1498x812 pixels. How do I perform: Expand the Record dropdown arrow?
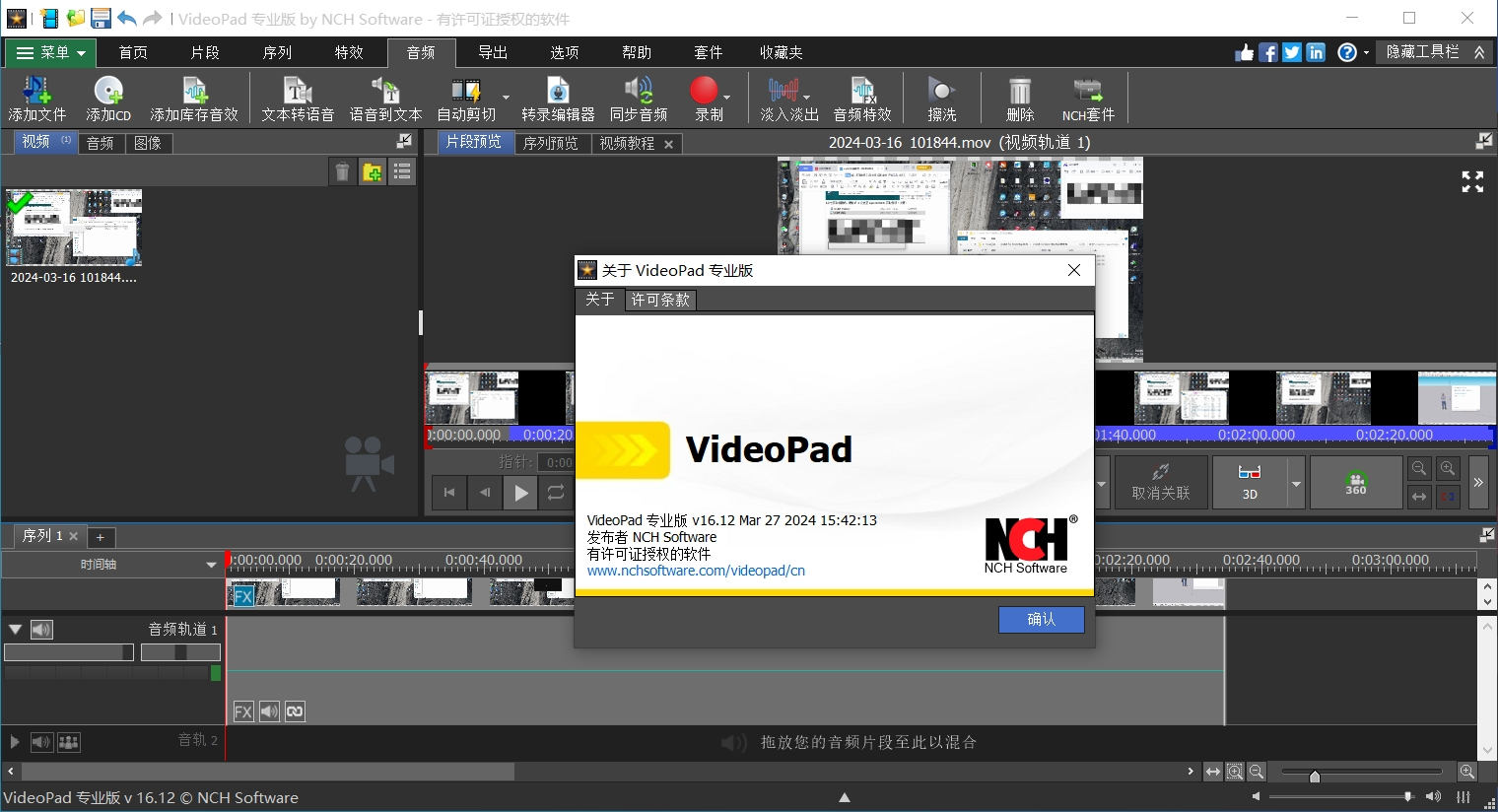[x=727, y=98]
